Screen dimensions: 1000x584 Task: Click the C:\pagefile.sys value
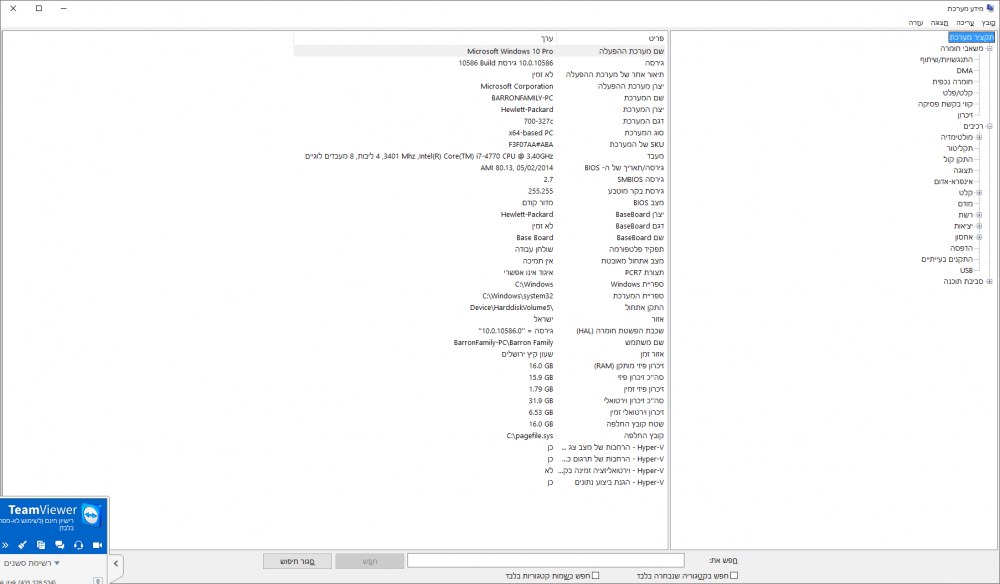[530, 435]
